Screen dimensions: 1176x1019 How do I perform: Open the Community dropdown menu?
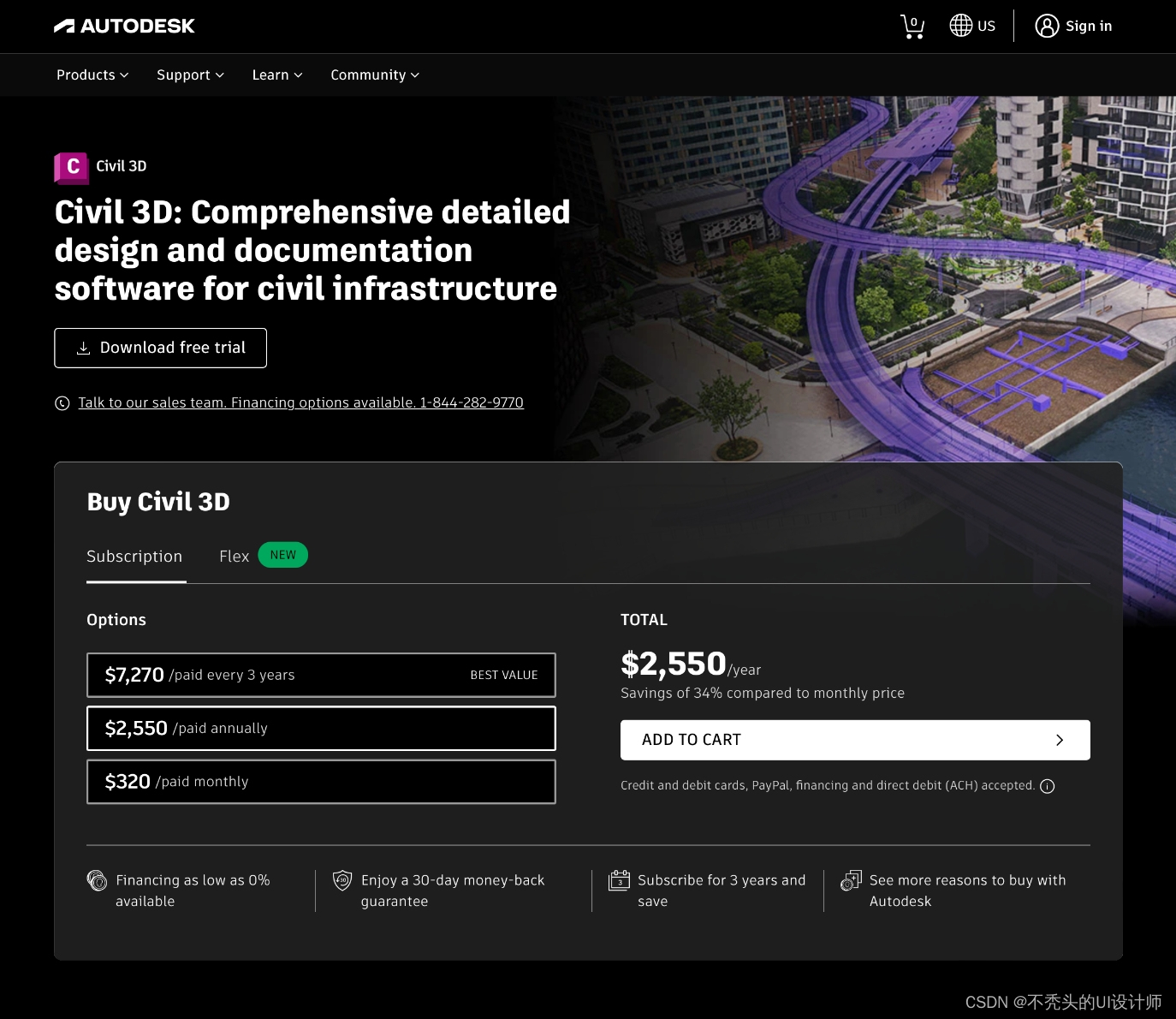point(375,75)
